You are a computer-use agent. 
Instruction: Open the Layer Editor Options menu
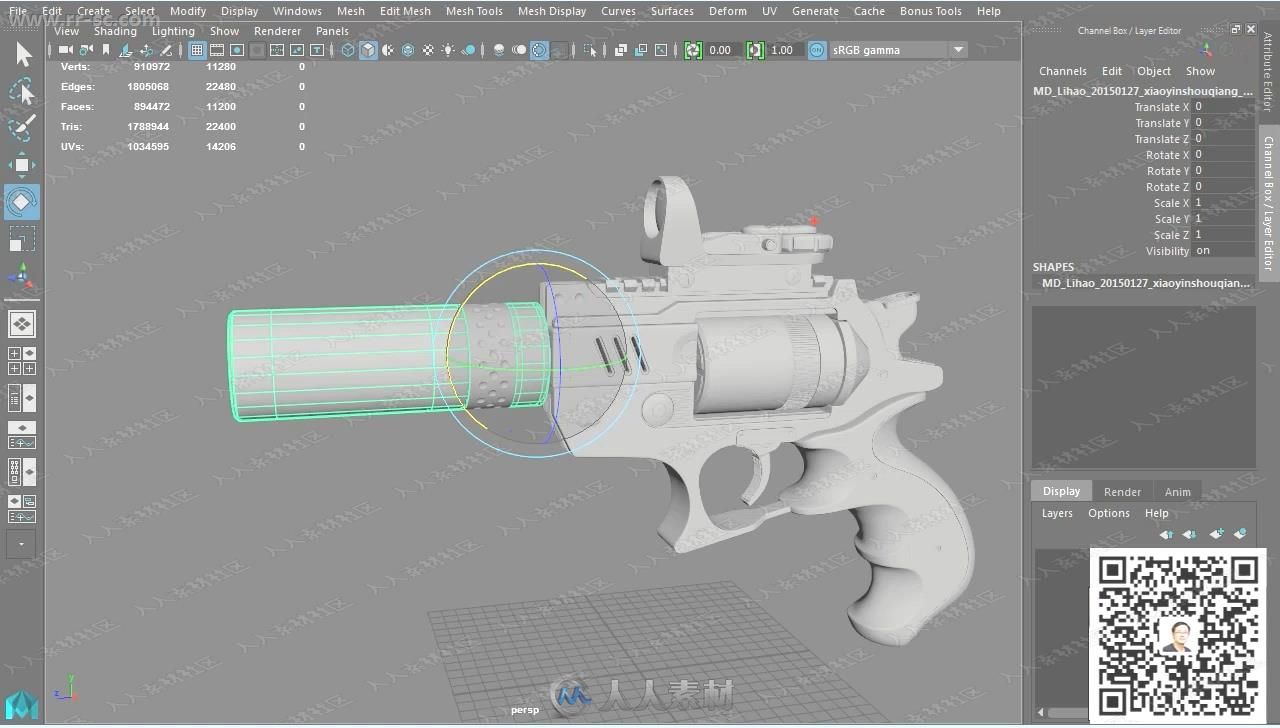click(x=1108, y=513)
